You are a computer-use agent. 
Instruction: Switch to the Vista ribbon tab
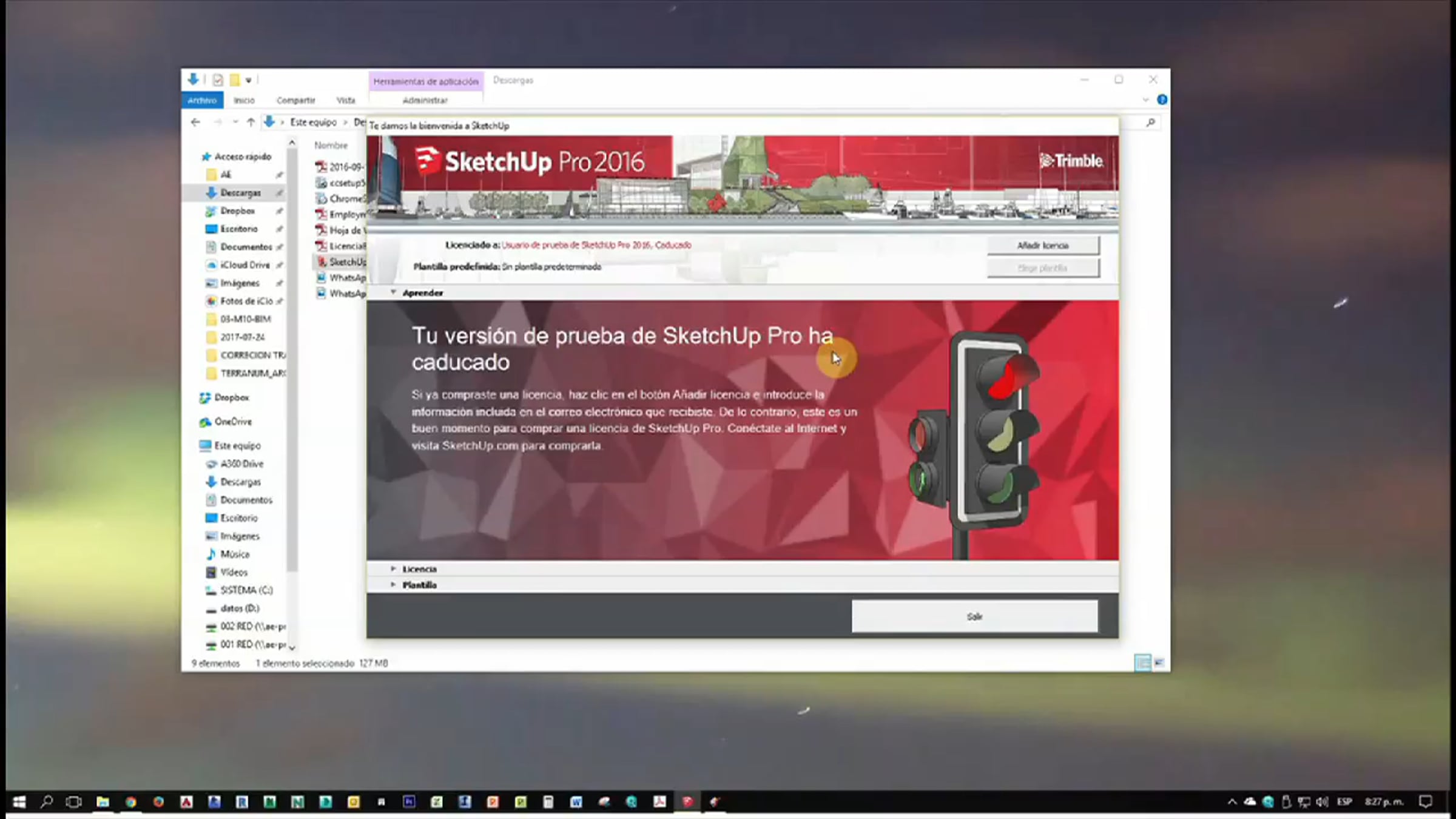[345, 100]
